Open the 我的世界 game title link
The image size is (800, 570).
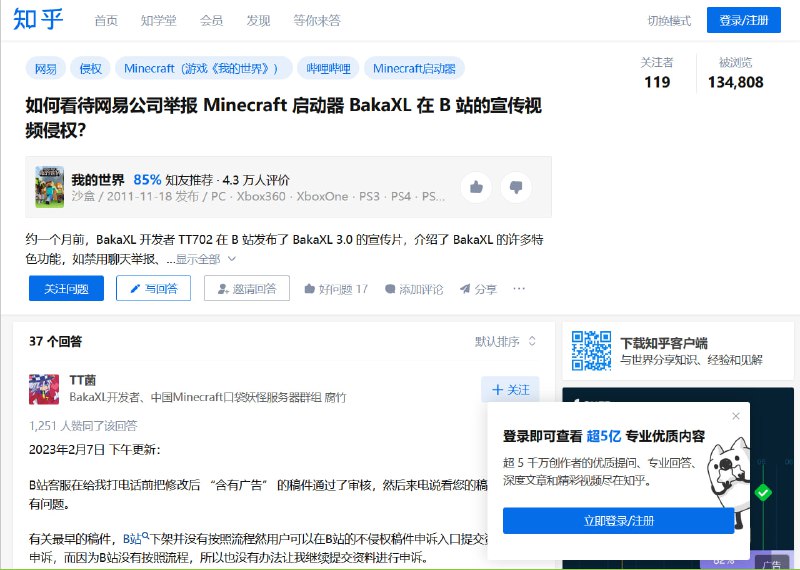(97, 180)
